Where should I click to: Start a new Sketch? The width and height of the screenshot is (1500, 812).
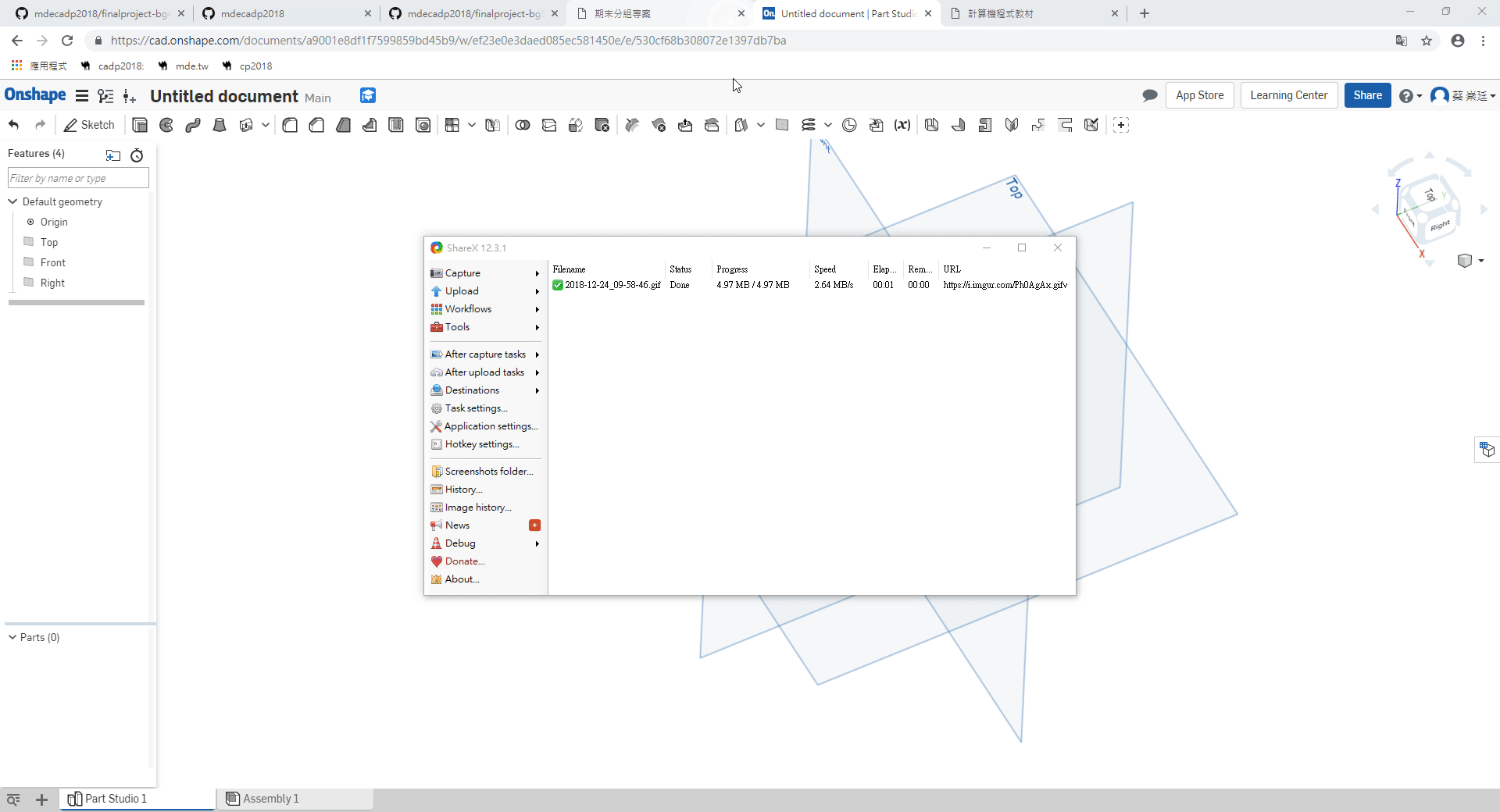click(89, 125)
